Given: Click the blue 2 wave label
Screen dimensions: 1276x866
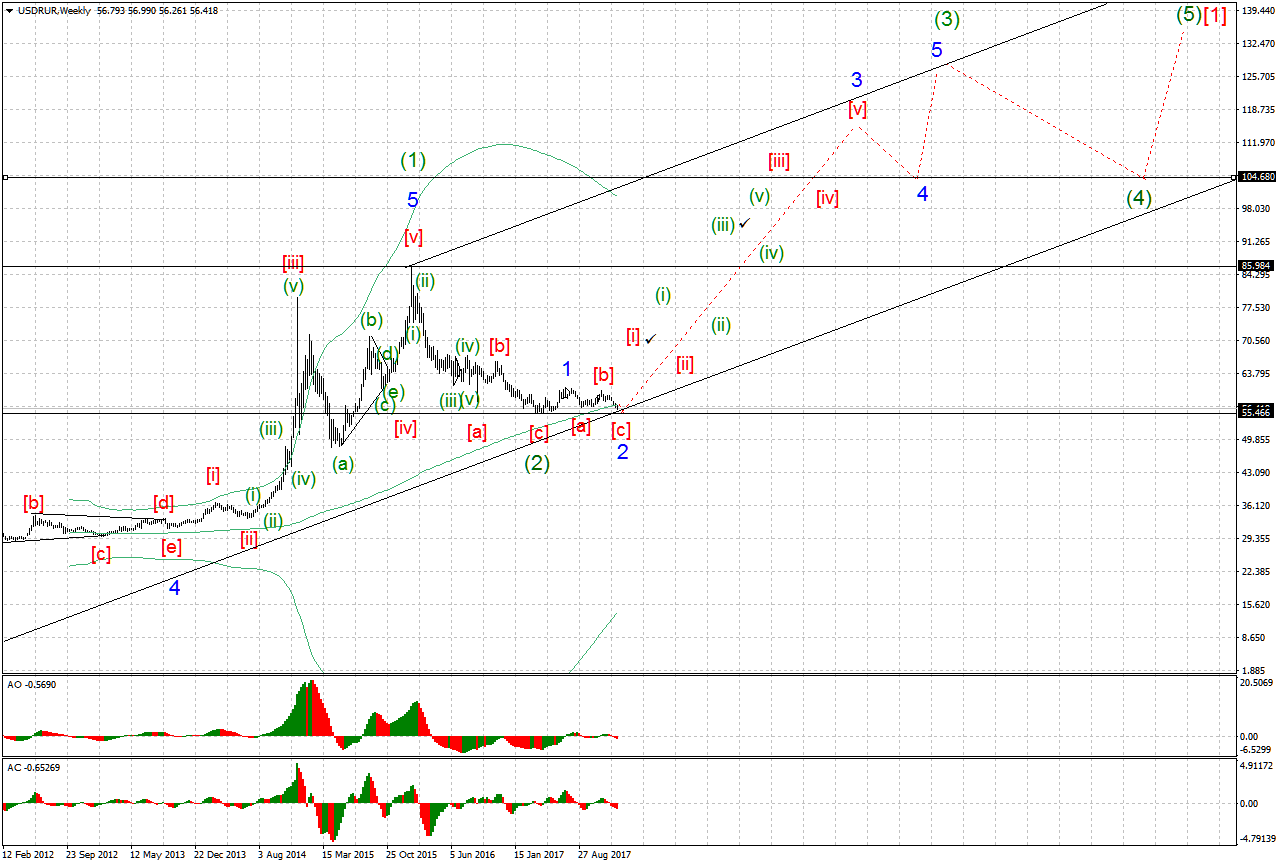Looking at the screenshot, I should pos(622,452).
